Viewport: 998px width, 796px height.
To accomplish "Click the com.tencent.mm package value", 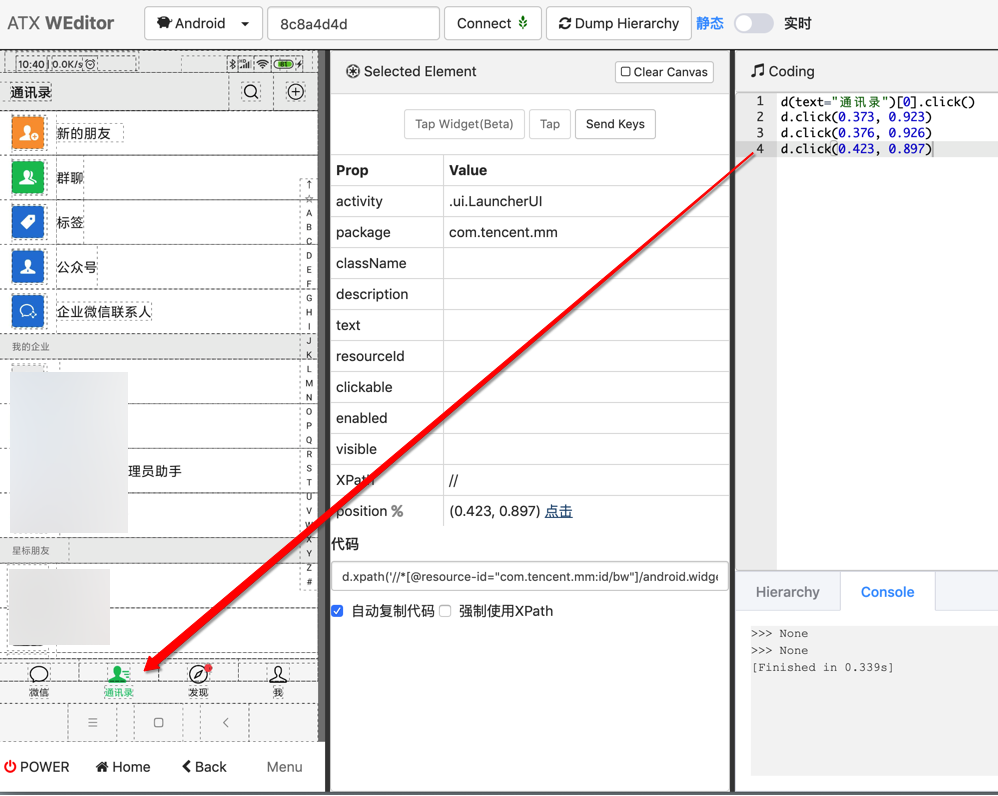I will point(503,232).
